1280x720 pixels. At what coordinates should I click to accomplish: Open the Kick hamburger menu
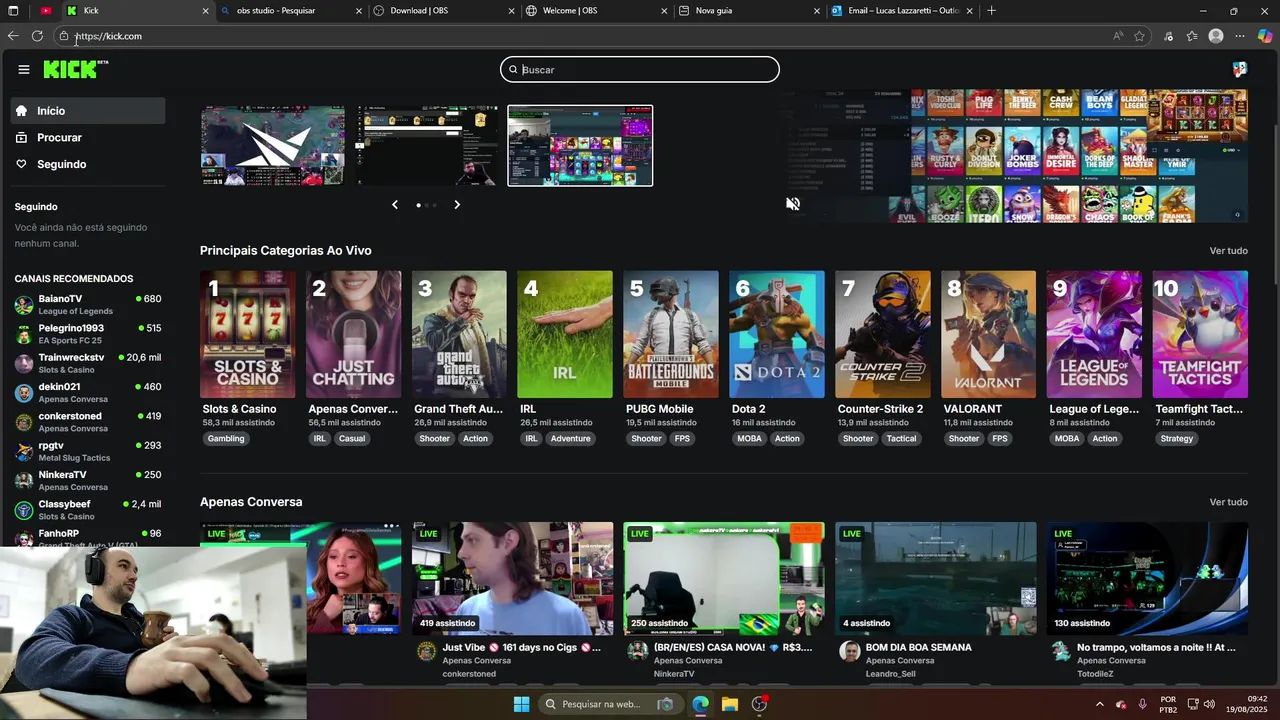coord(24,69)
